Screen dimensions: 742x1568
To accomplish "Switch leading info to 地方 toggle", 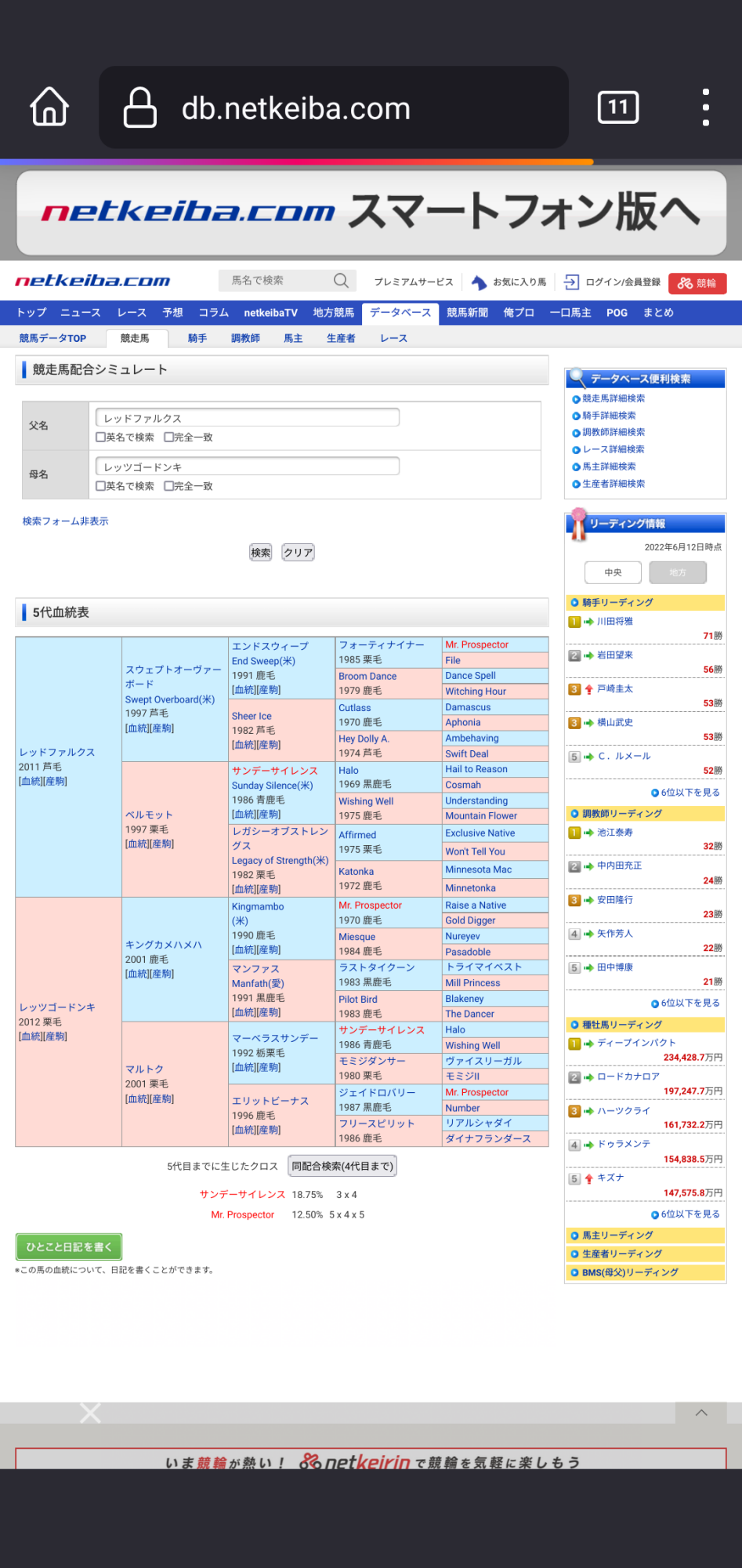I will click(x=678, y=572).
